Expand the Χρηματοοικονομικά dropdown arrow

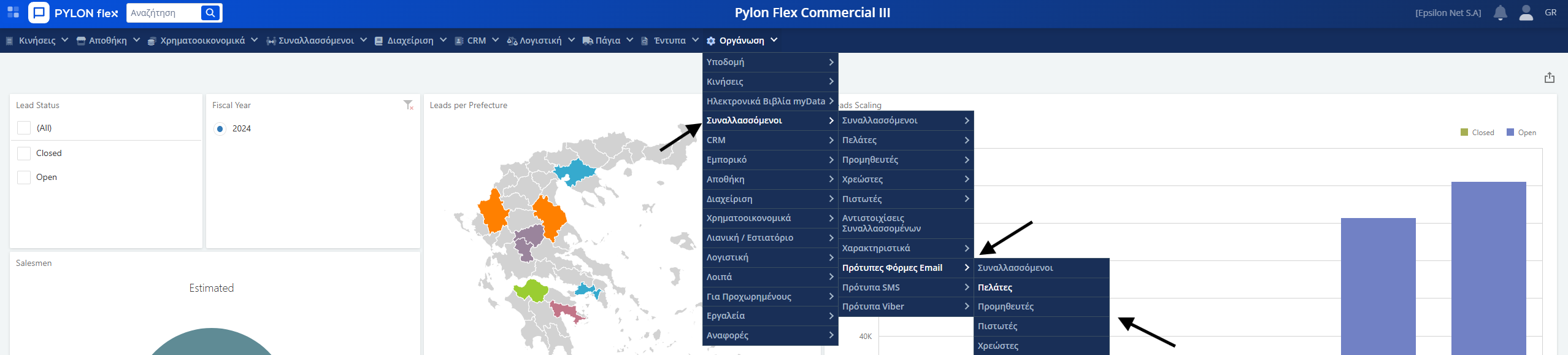255,40
